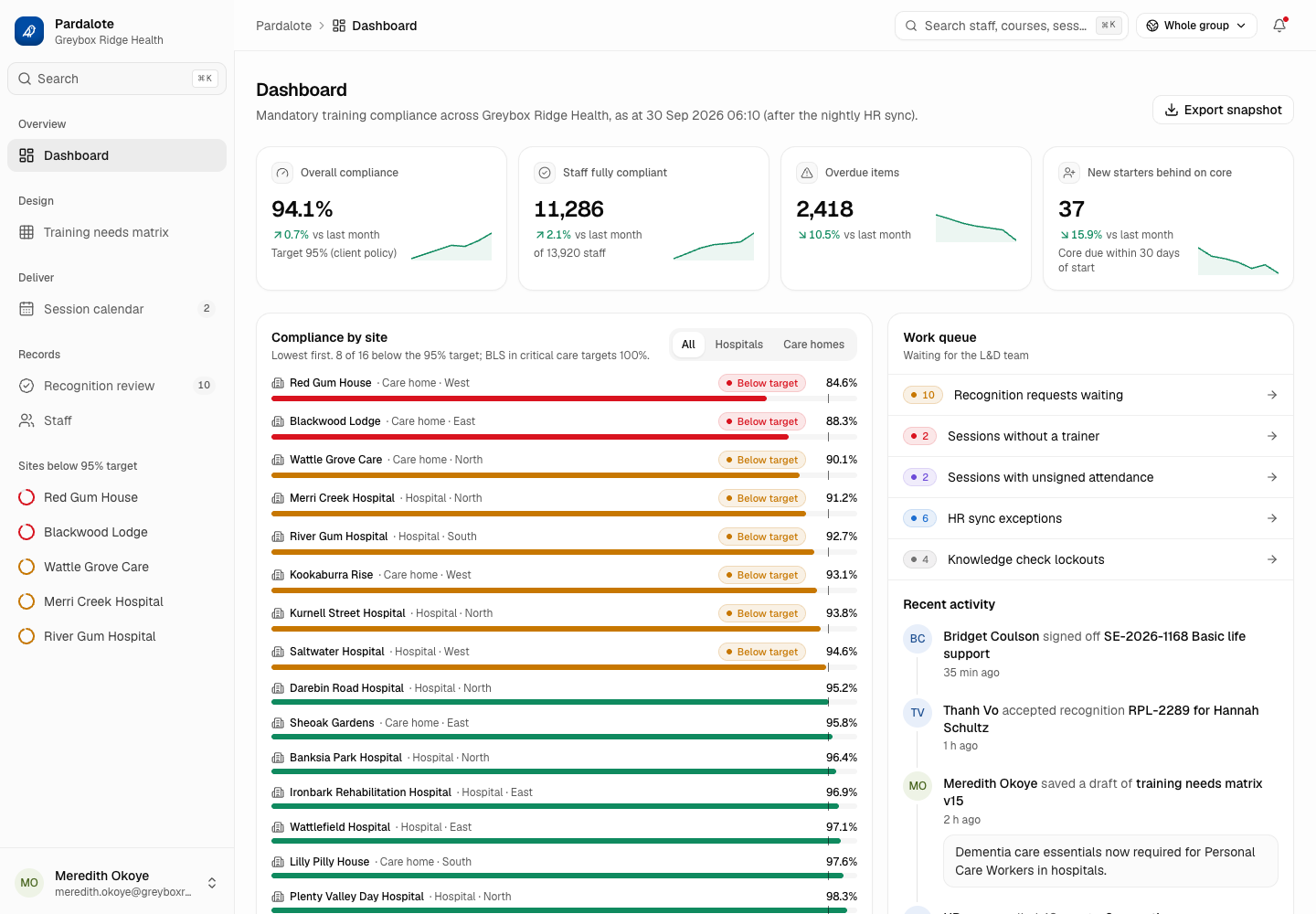This screenshot has width=1316, height=914.
Task: Click Export snapshot button
Action: (1223, 110)
